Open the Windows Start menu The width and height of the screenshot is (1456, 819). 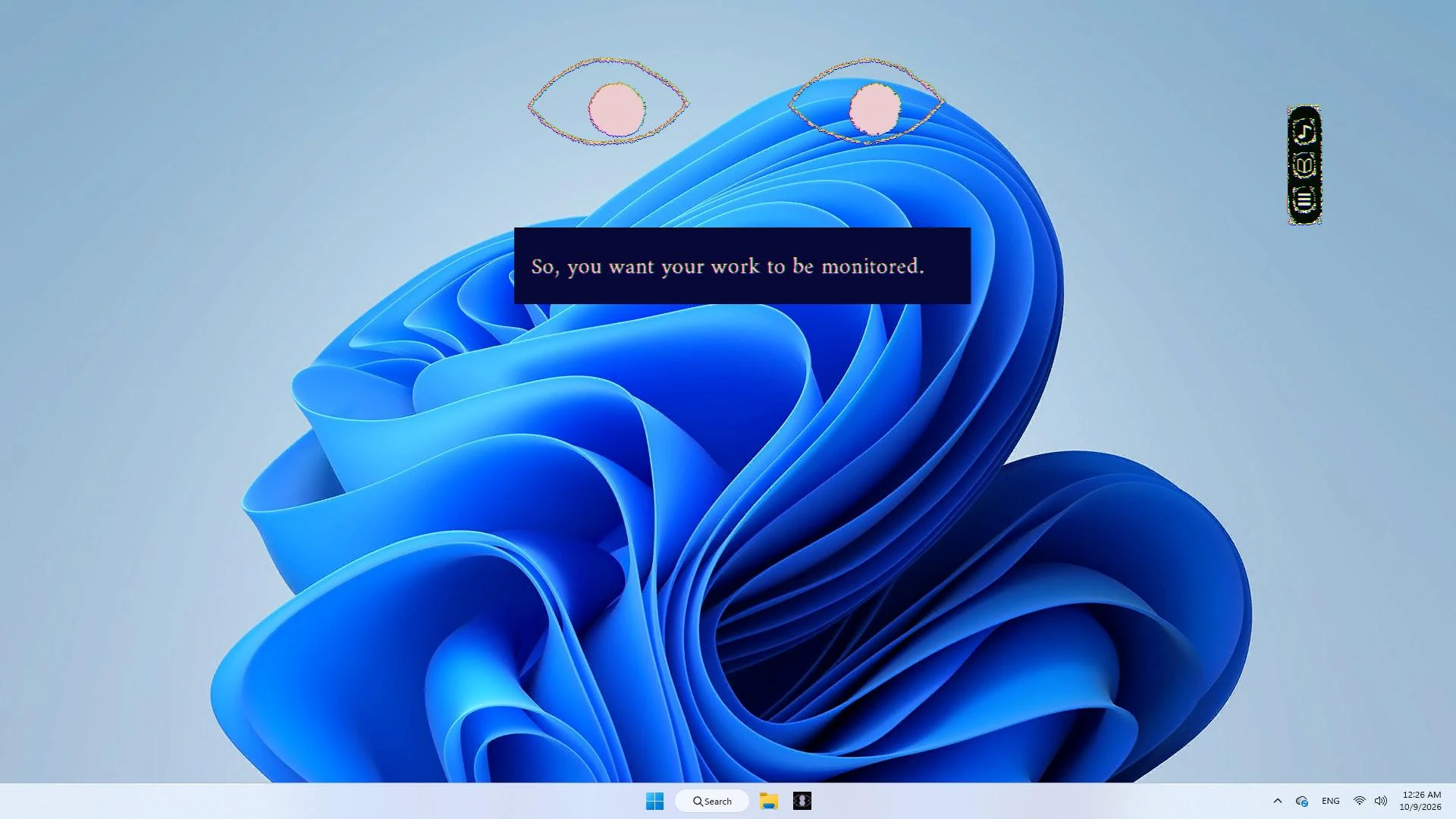pos(654,801)
